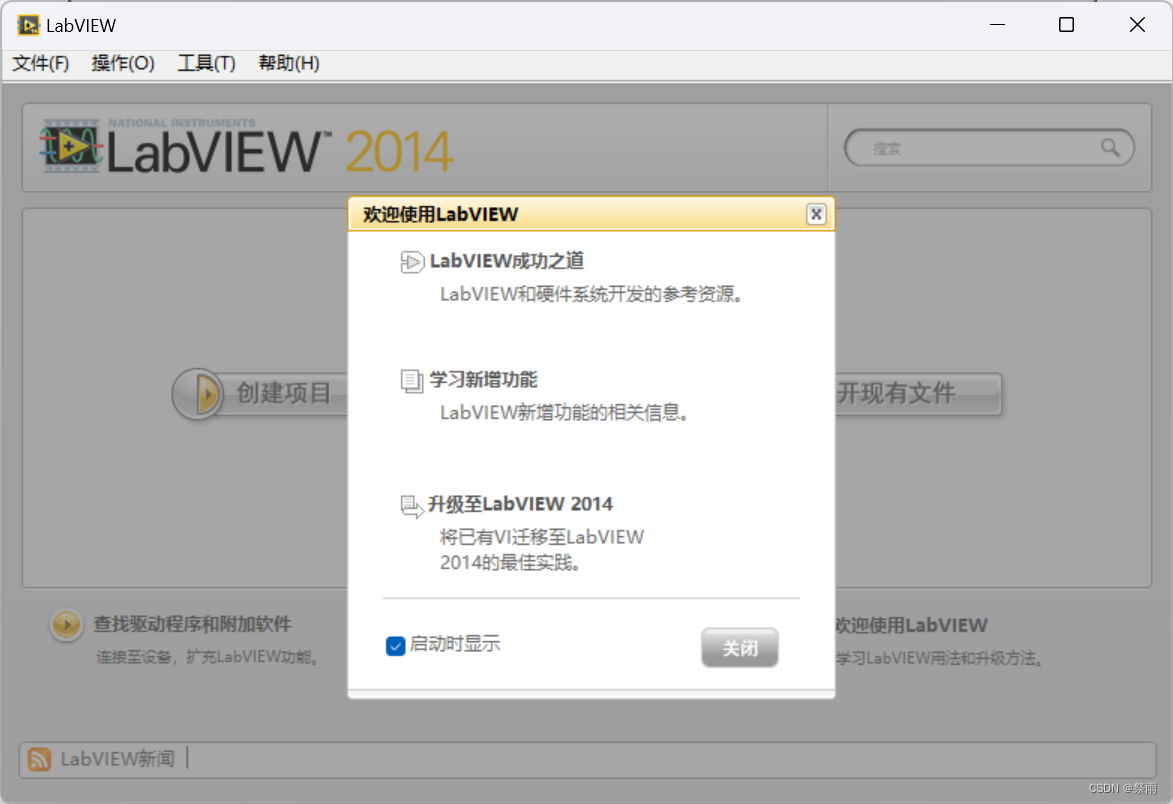Open the 帮助(H) menu

(288, 63)
